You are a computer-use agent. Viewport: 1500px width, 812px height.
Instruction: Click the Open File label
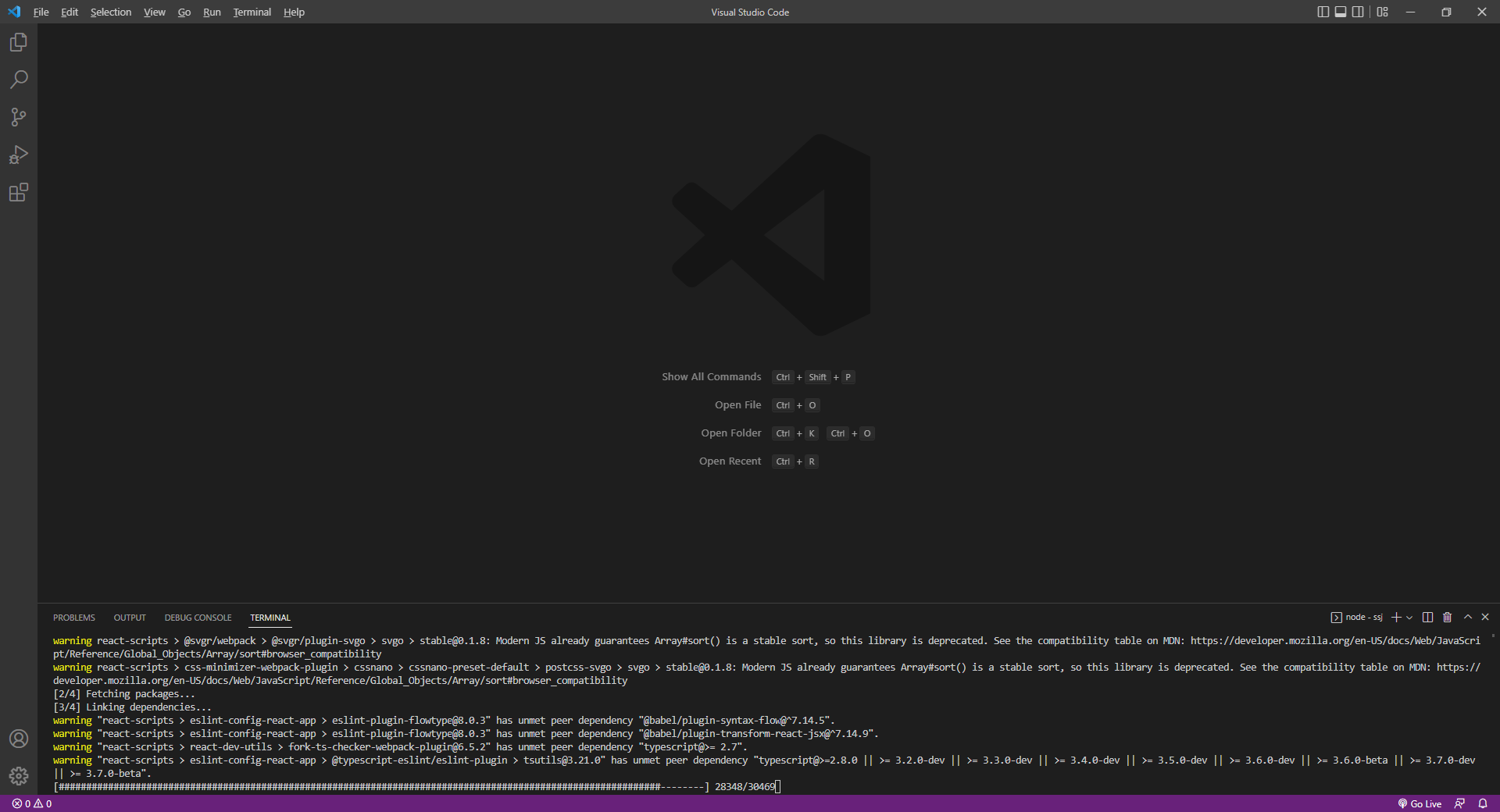coord(737,405)
